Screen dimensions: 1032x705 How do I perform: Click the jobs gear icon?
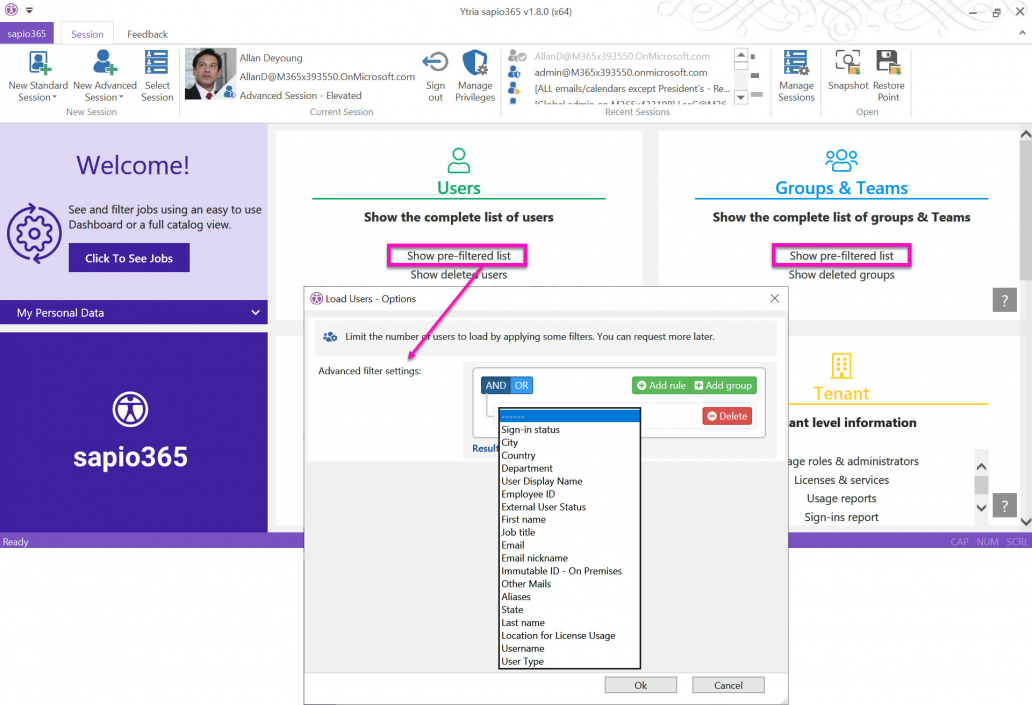[34, 234]
